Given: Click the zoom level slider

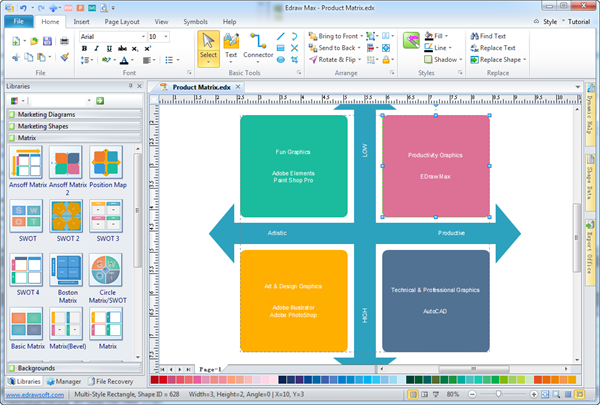Looking at the screenshot, I should 498,394.
